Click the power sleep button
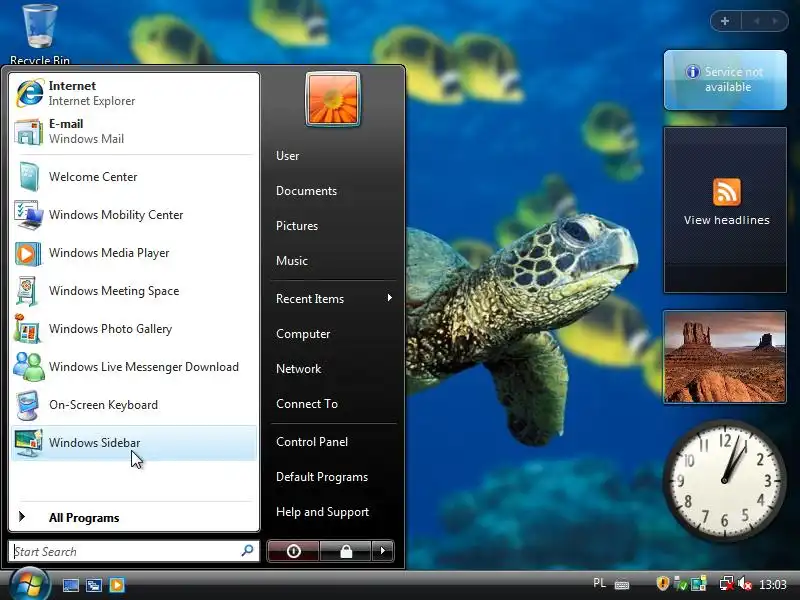Screen dimensions: 800x600 293,551
